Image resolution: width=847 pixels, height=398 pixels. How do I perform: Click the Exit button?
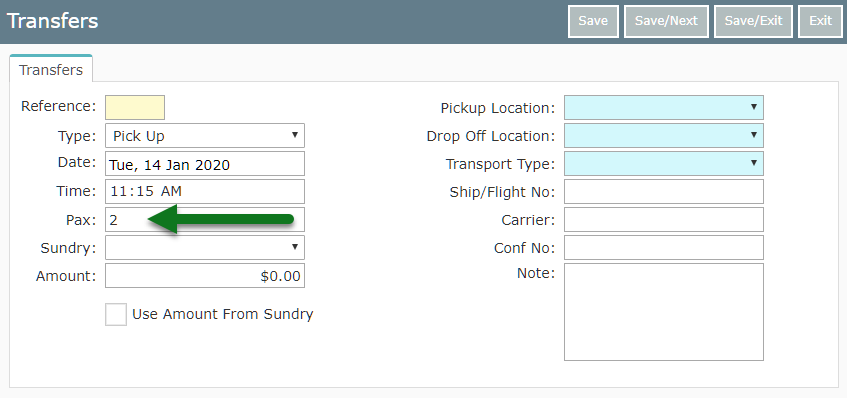point(820,22)
